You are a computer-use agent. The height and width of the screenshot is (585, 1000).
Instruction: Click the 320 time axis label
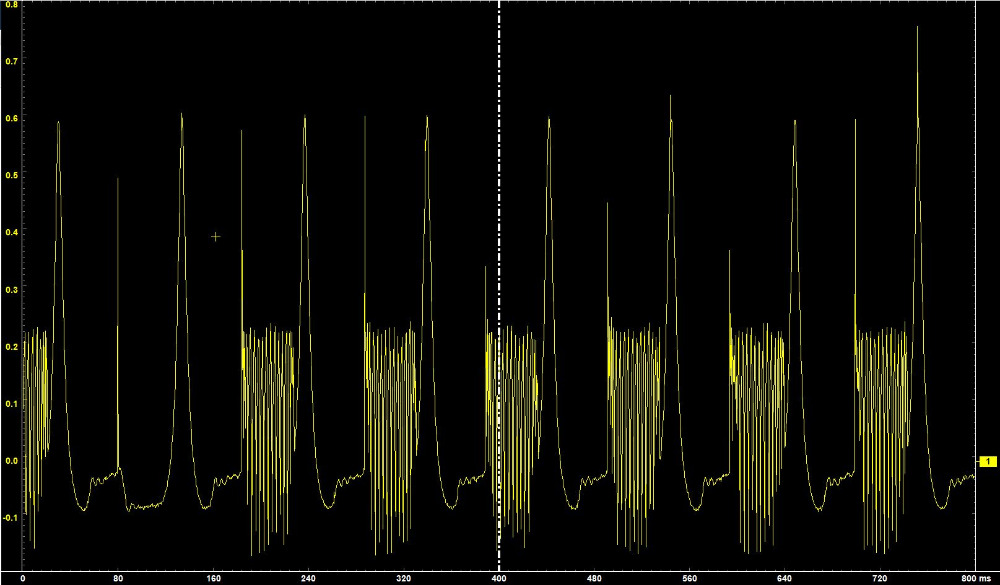[x=403, y=578]
